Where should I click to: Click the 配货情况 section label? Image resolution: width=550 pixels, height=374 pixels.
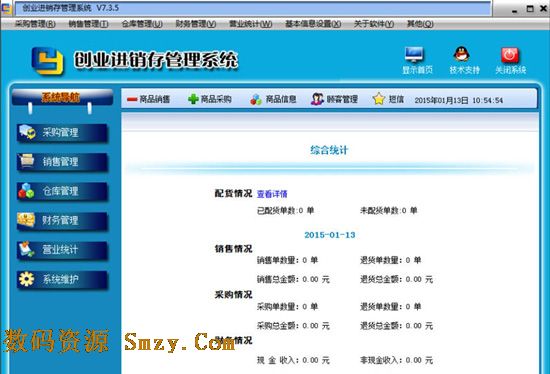tap(233, 193)
